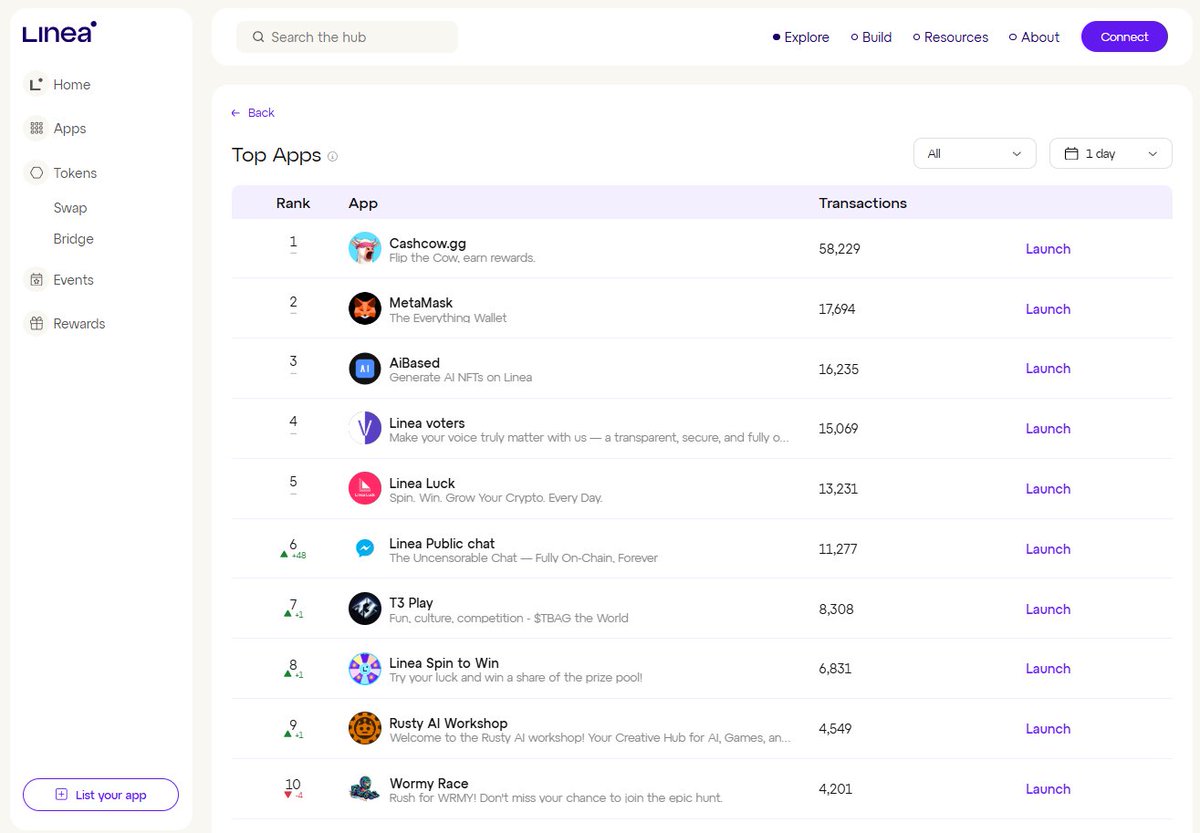Click the Back link above Top Apps
The height and width of the screenshot is (833, 1200).
tap(252, 112)
